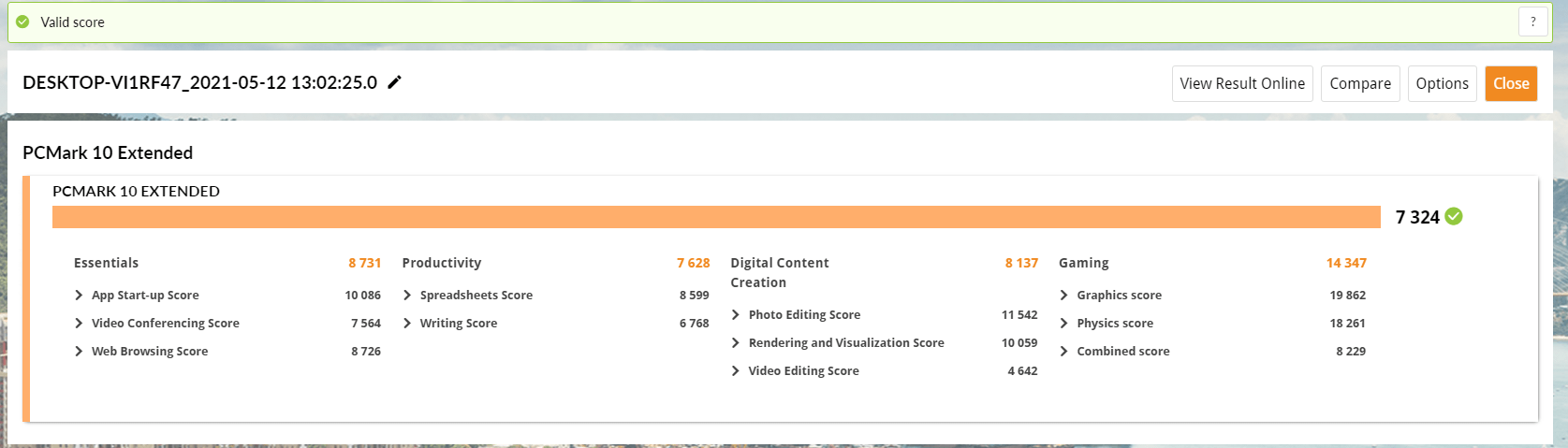1568x448 pixels.
Task: Click the Gaming heading
Action: (x=1084, y=263)
